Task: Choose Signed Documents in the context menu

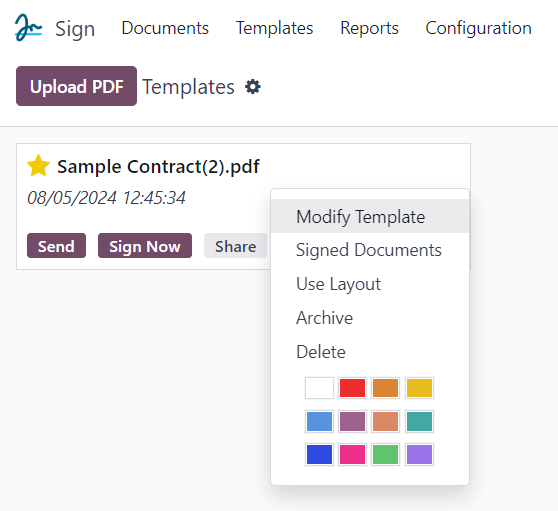Action: tap(370, 250)
